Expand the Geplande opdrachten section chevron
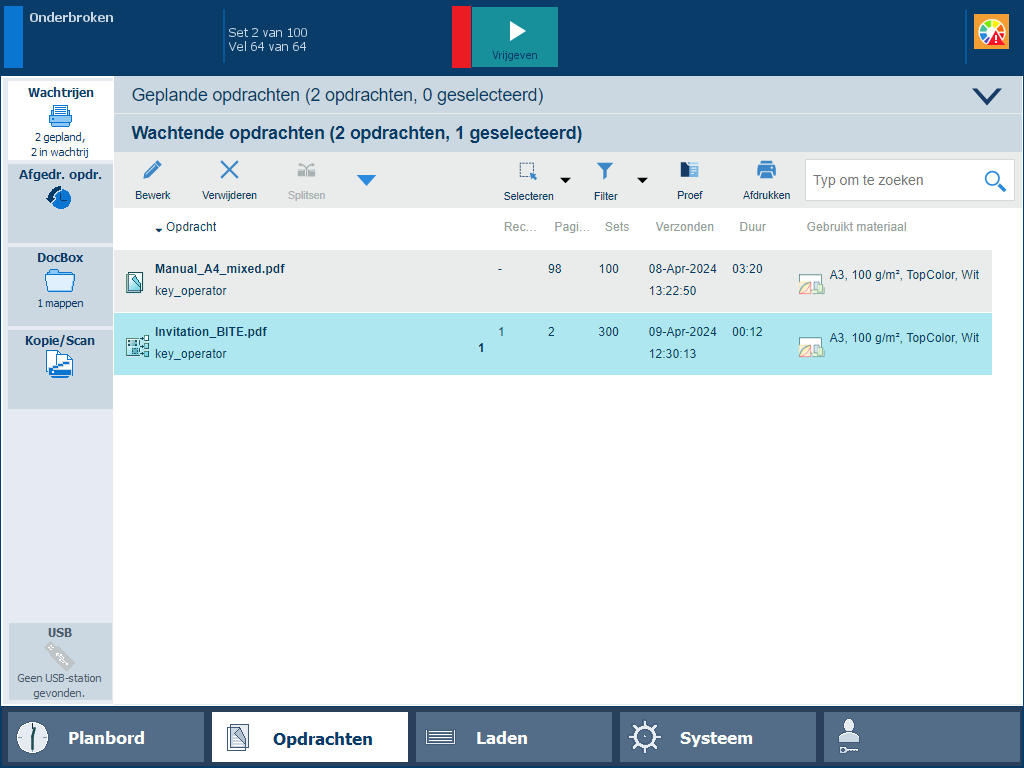Image resolution: width=1024 pixels, height=768 pixels. [986, 96]
